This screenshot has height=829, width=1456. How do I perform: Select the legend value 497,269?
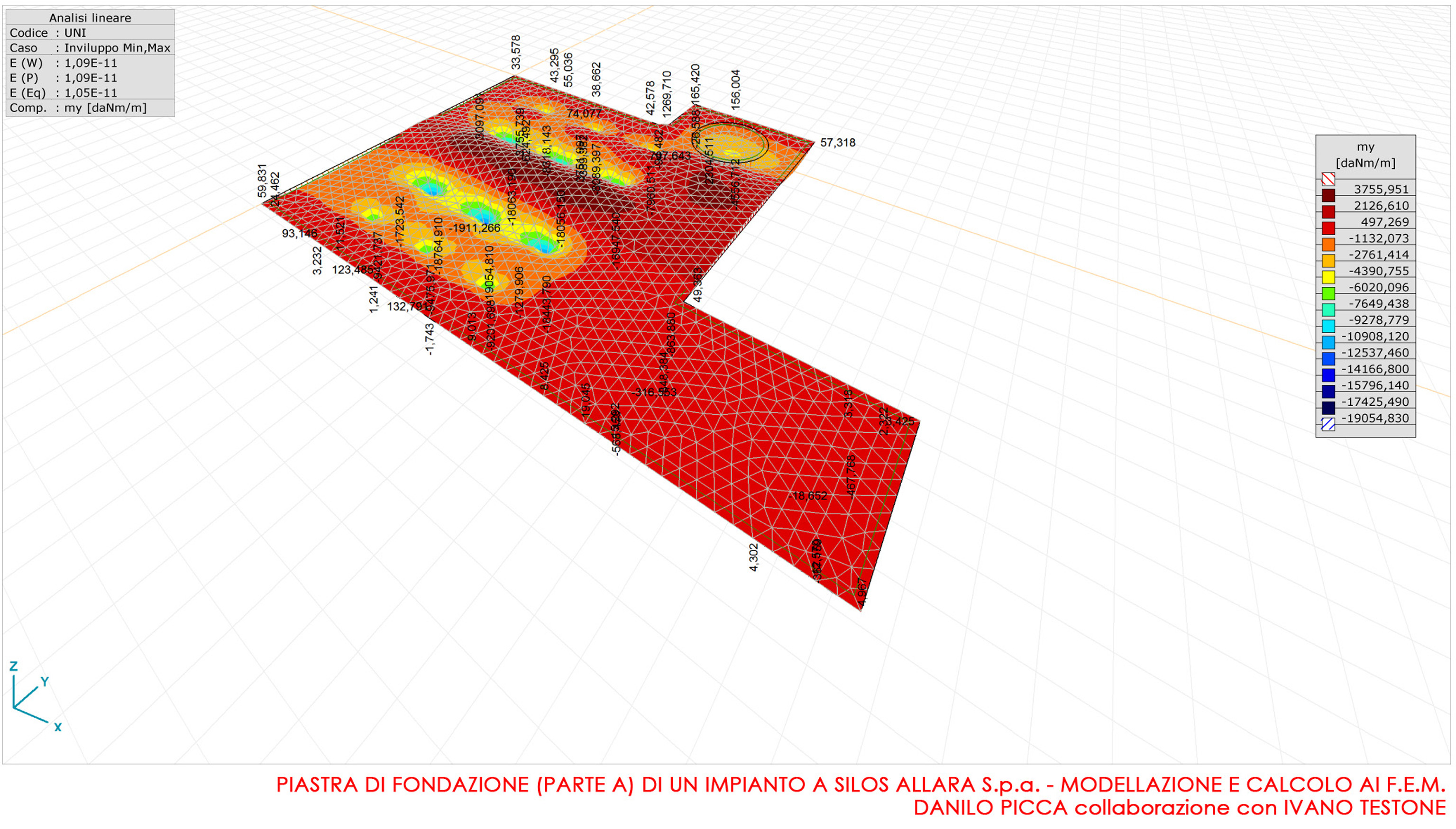click(1385, 222)
